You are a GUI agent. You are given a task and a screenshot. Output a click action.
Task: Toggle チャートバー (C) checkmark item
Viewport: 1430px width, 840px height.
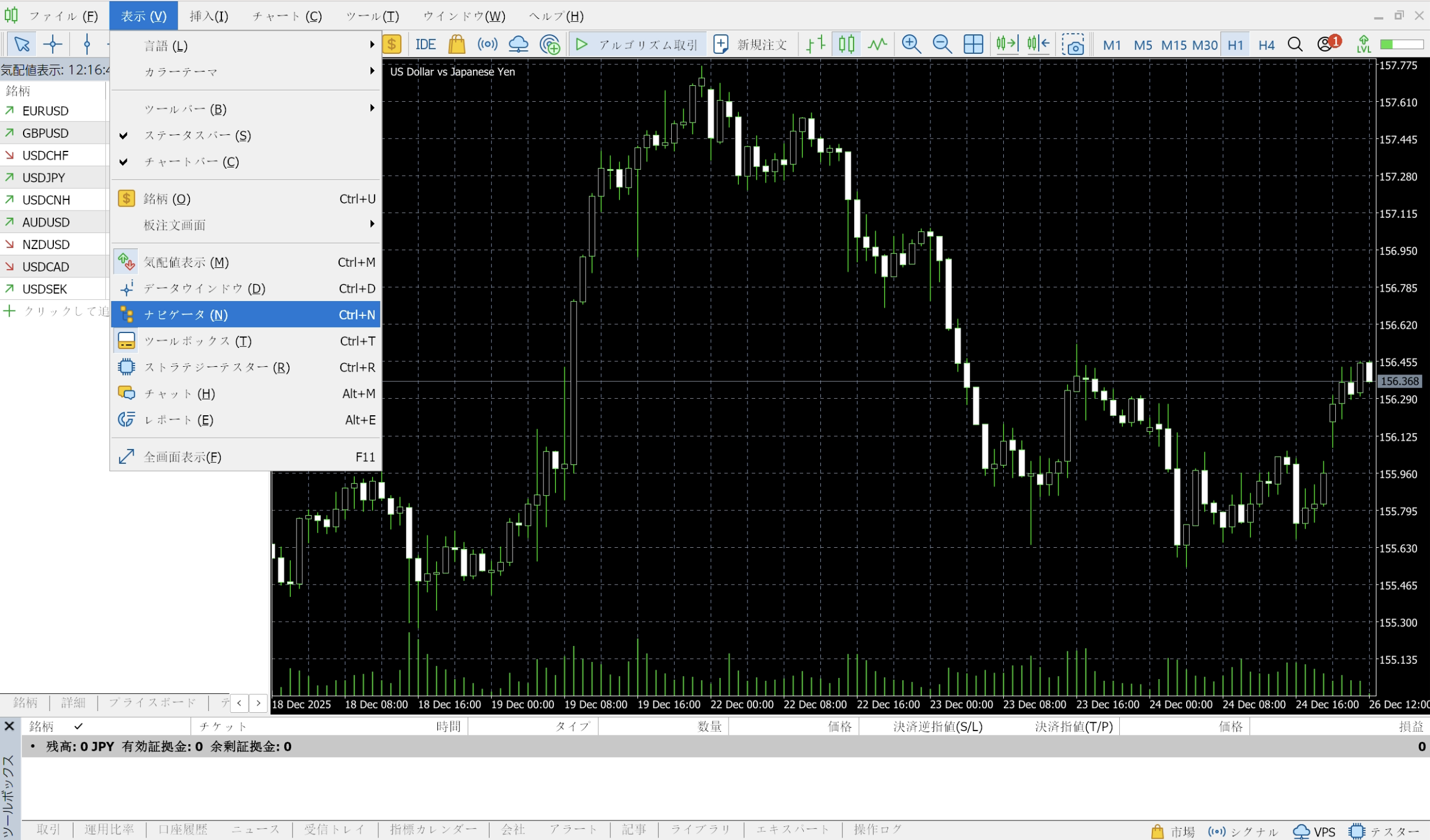pyautogui.click(x=192, y=161)
